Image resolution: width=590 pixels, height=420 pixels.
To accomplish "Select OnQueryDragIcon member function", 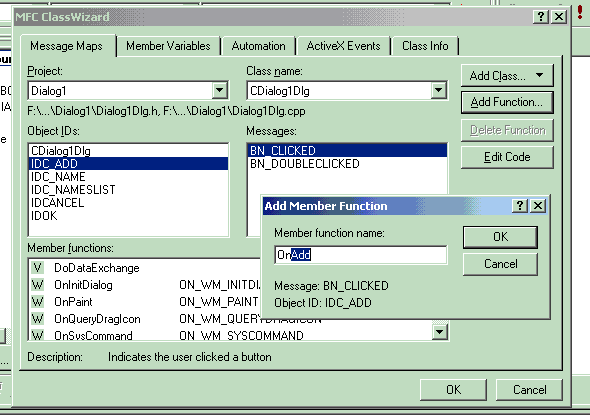I will (97, 319).
